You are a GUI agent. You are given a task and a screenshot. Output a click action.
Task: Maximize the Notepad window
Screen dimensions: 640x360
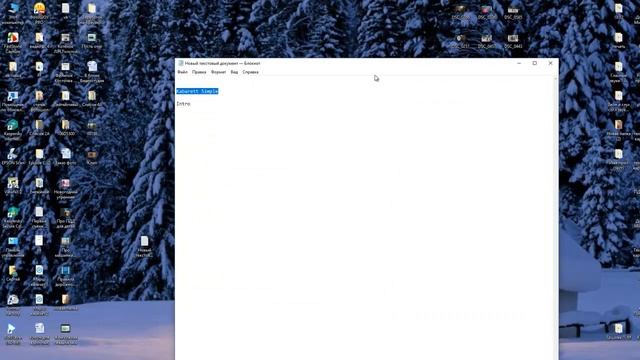[535, 63]
